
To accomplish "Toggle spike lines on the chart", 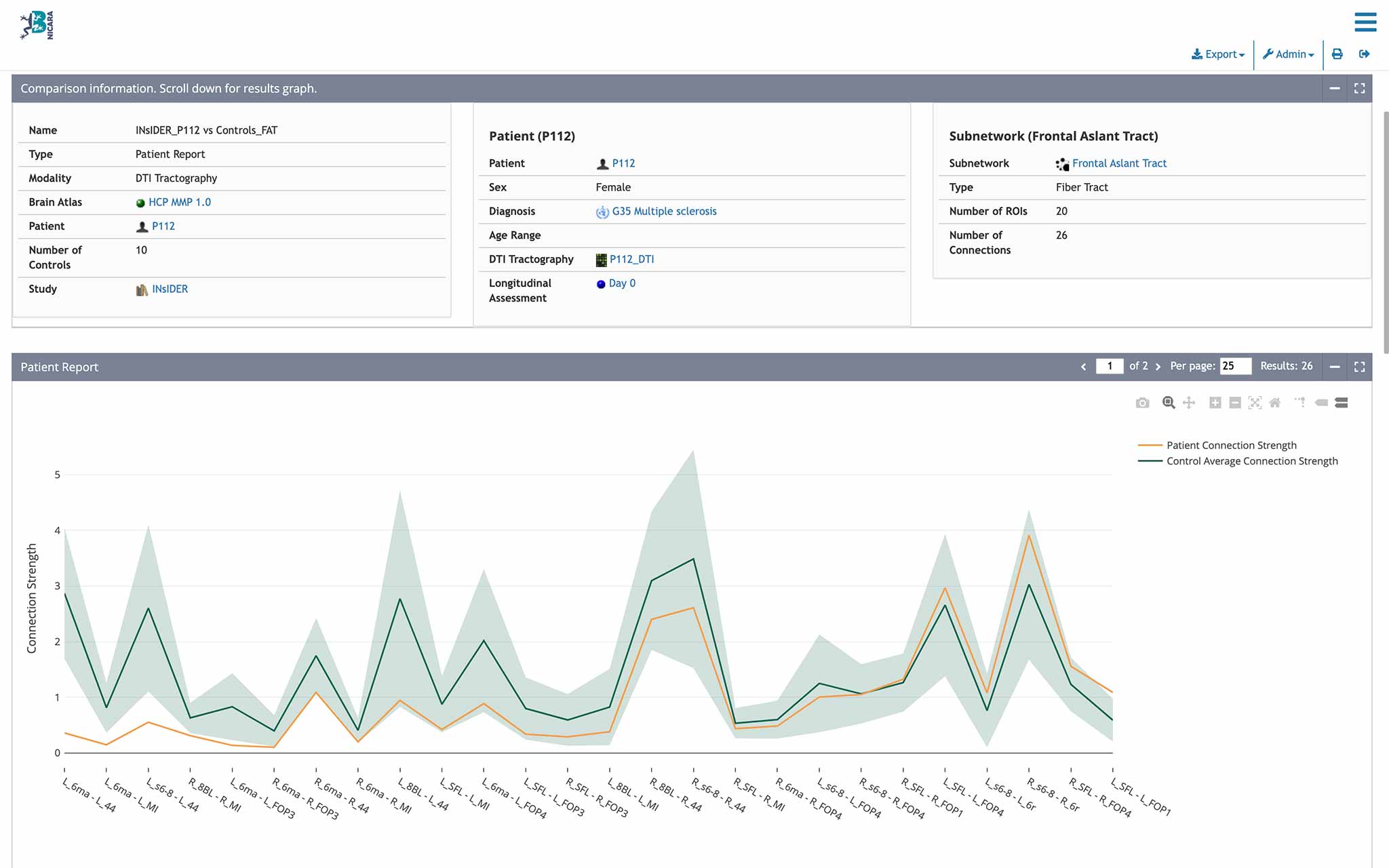I will click(x=1299, y=403).
